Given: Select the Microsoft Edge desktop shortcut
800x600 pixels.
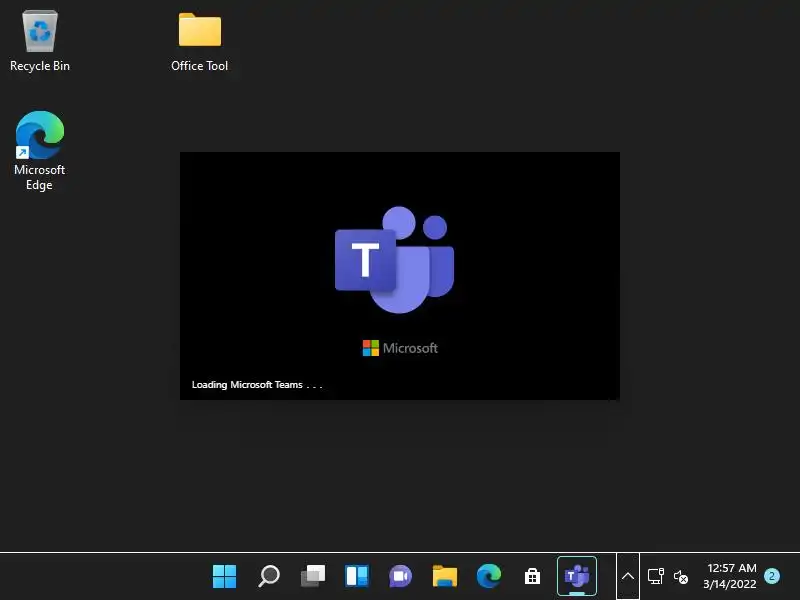Looking at the screenshot, I should pos(39,151).
